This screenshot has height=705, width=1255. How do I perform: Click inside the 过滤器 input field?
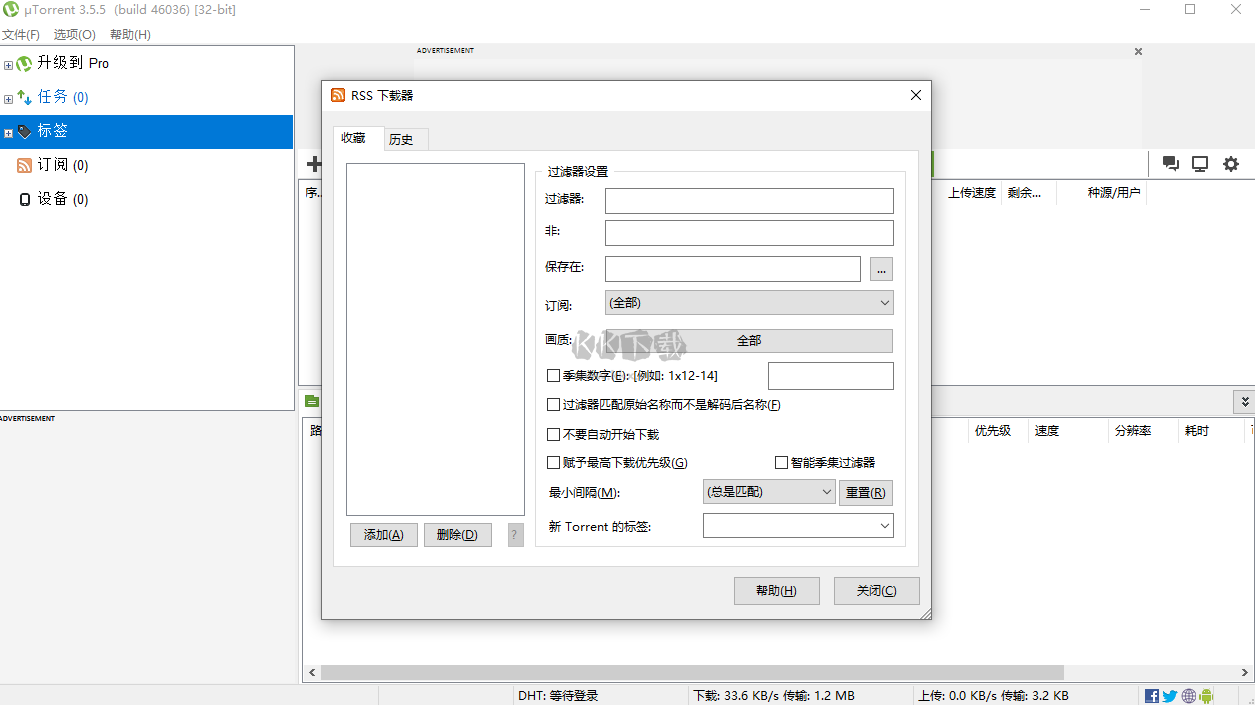tap(748, 200)
